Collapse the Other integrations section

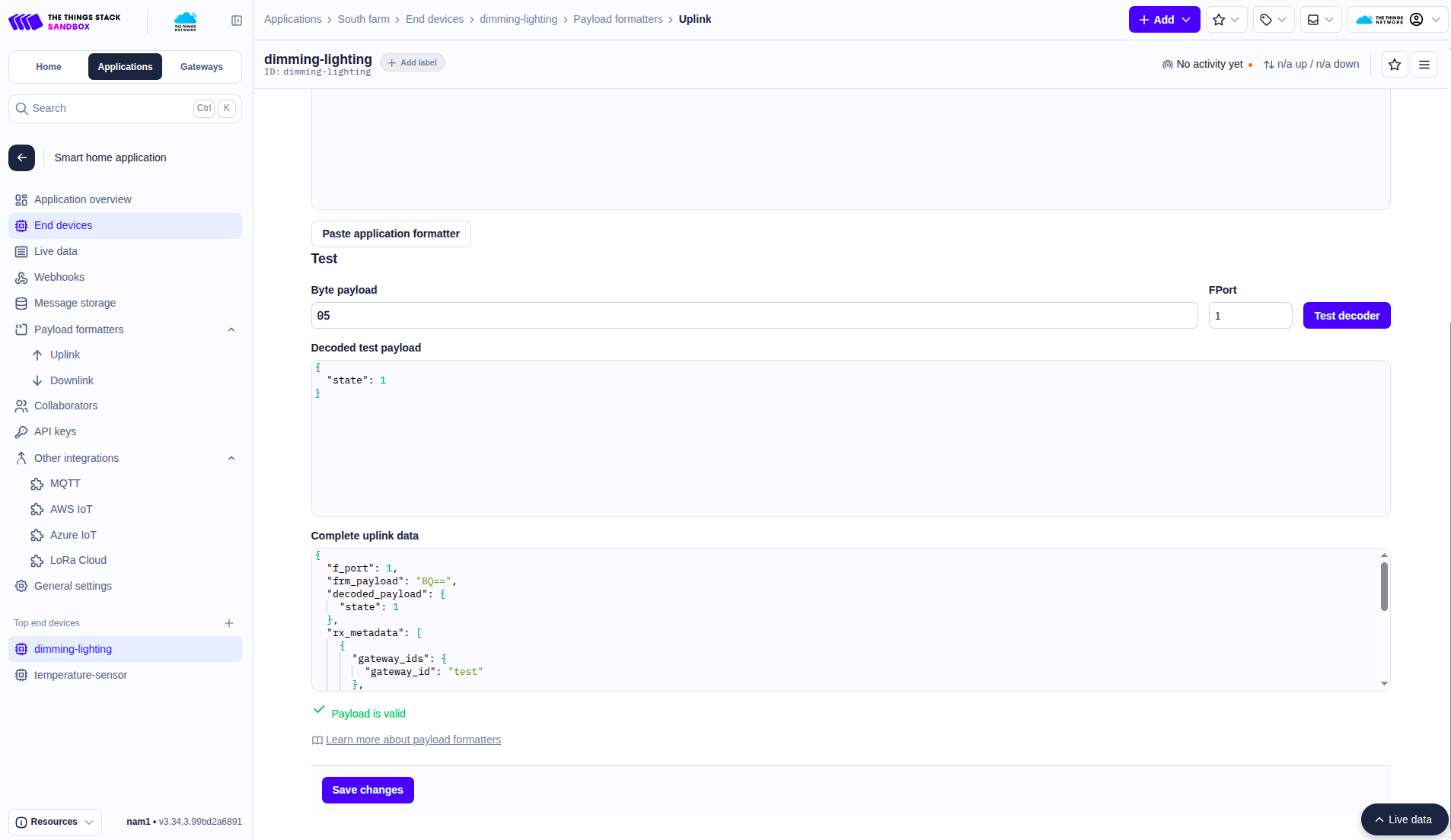coord(231,458)
